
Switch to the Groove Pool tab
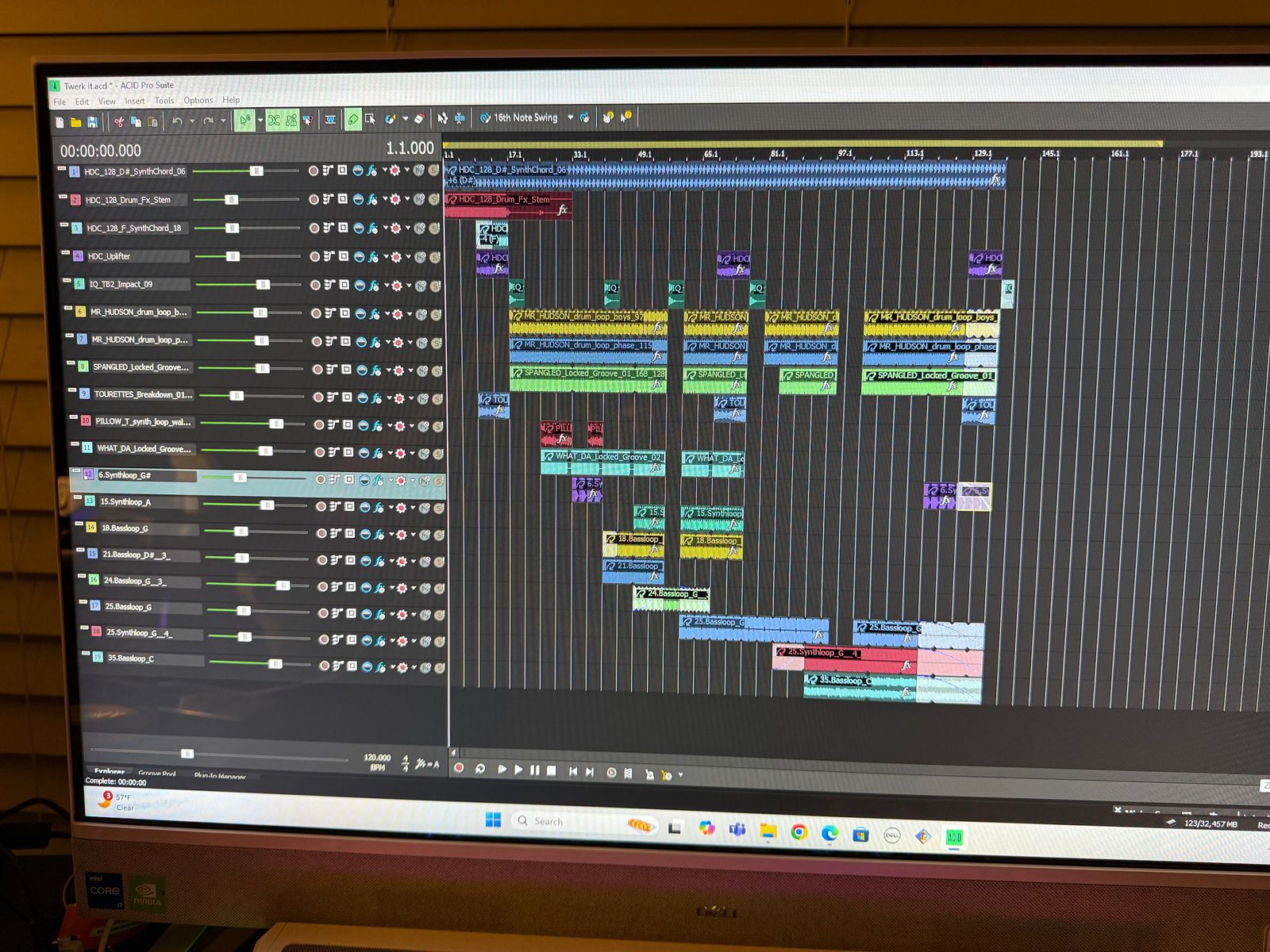(156, 773)
